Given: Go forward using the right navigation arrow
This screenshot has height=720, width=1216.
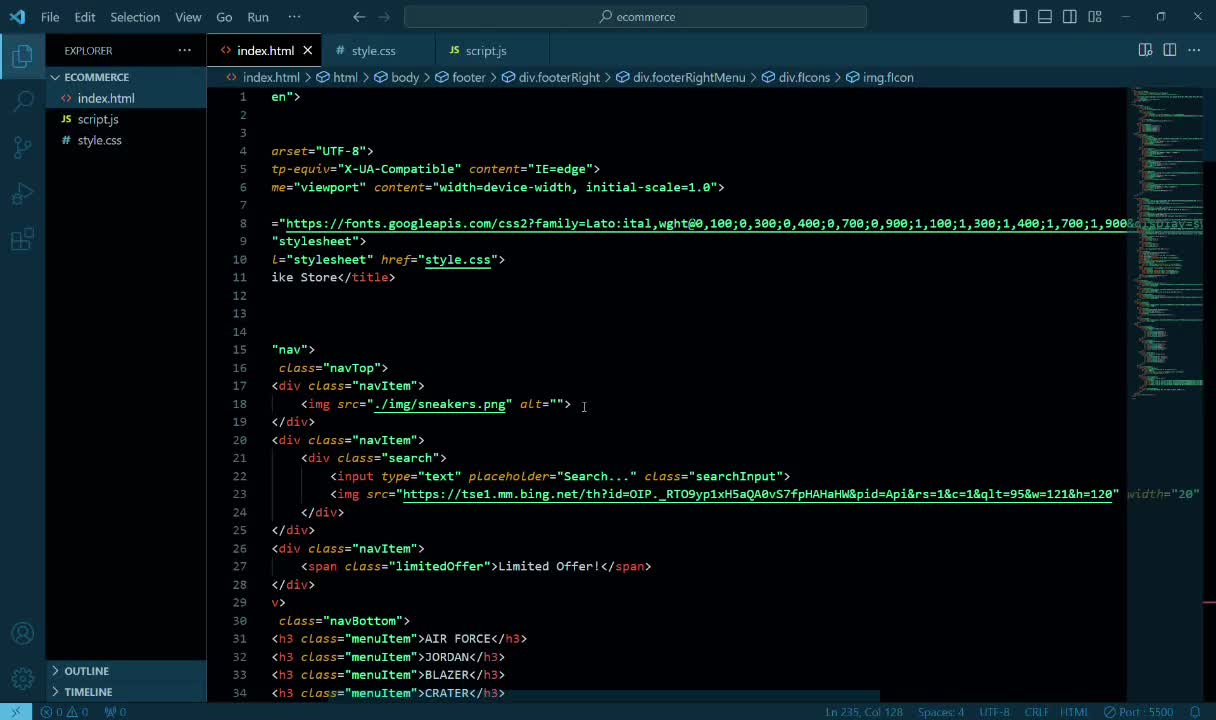Looking at the screenshot, I should 385,17.
